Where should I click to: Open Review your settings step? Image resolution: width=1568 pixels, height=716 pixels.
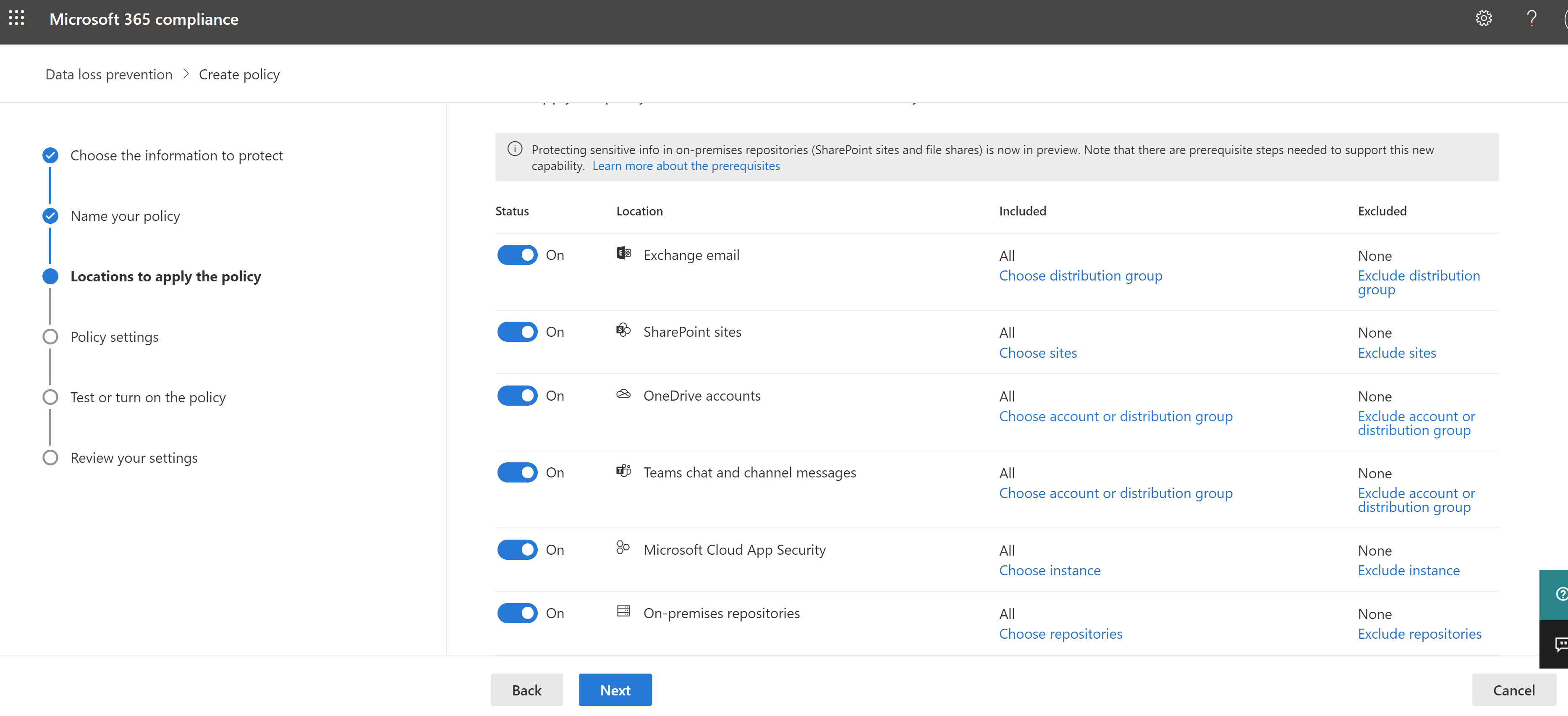point(134,458)
